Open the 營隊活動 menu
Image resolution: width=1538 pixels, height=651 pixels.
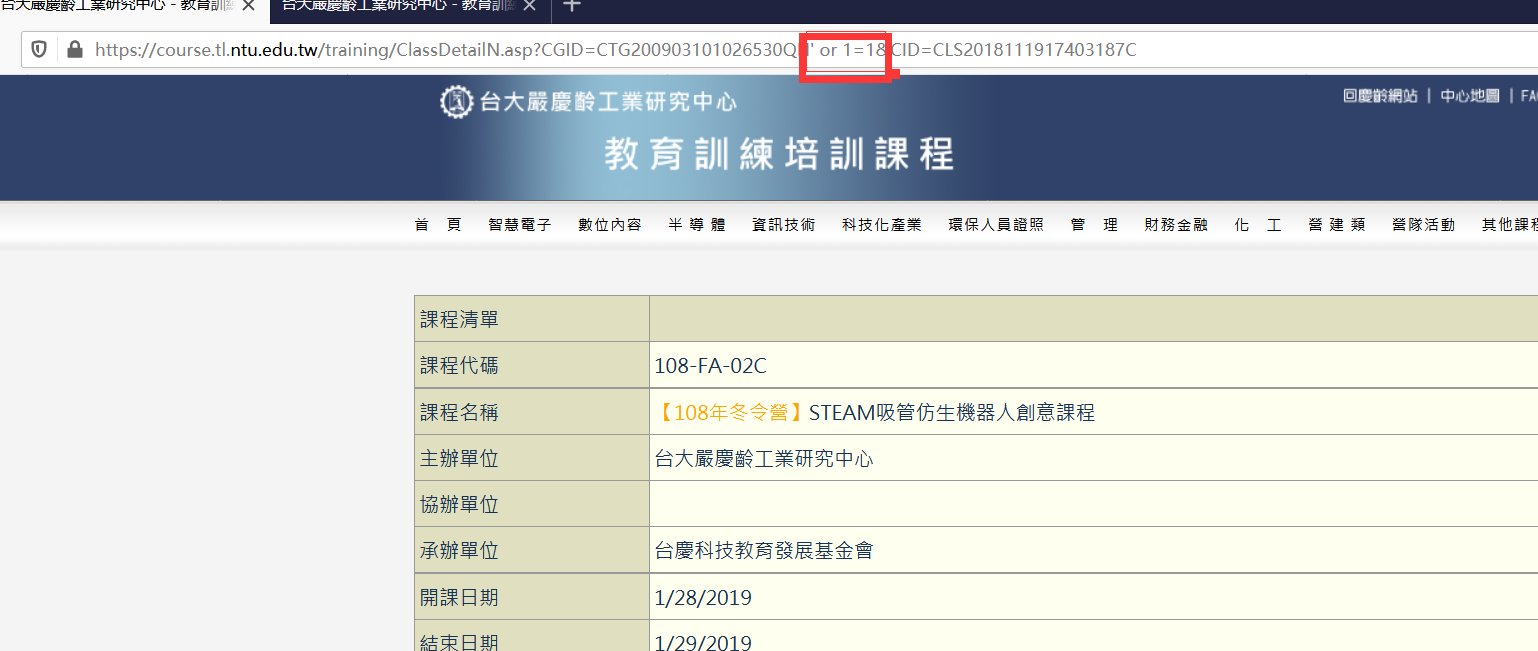coord(1423,225)
